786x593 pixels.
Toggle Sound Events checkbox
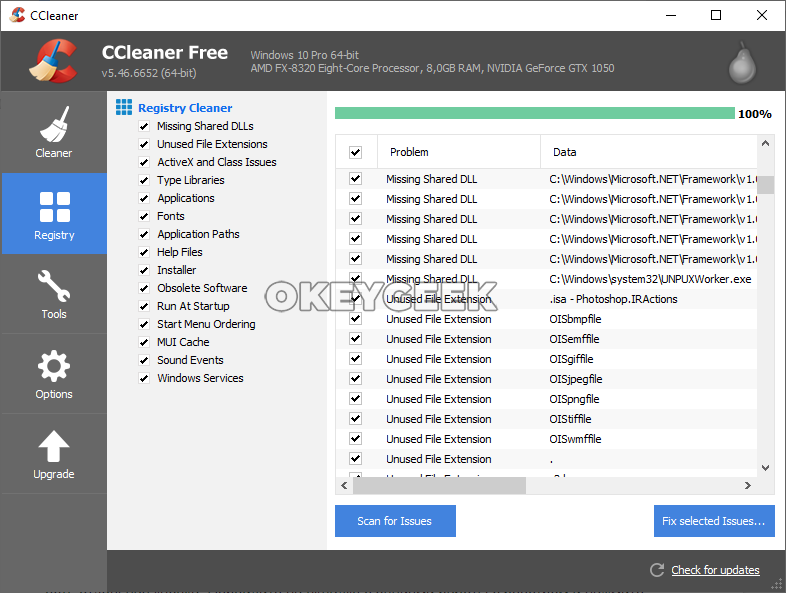(x=144, y=361)
